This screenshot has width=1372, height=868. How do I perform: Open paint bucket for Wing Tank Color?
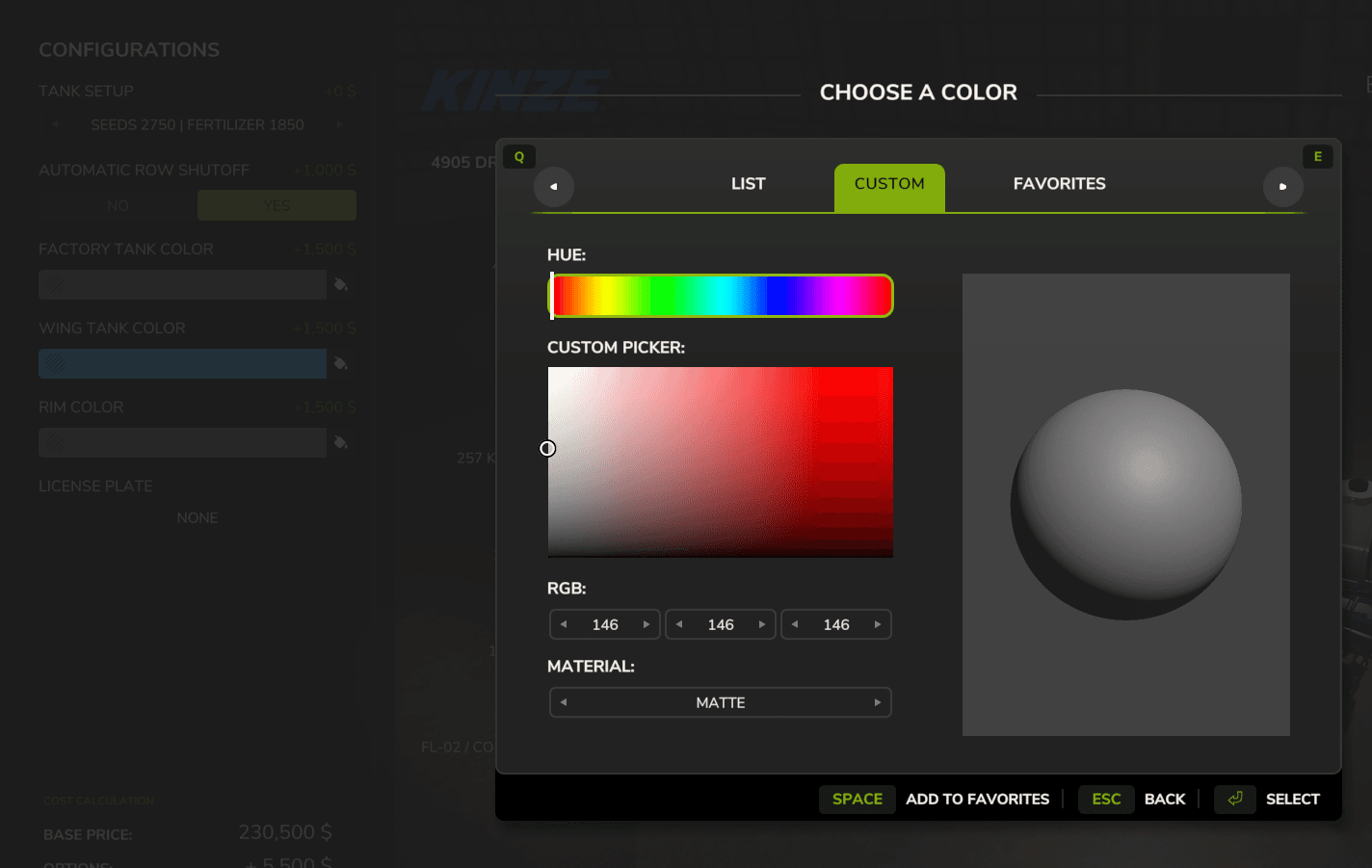pyautogui.click(x=340, y=363)
